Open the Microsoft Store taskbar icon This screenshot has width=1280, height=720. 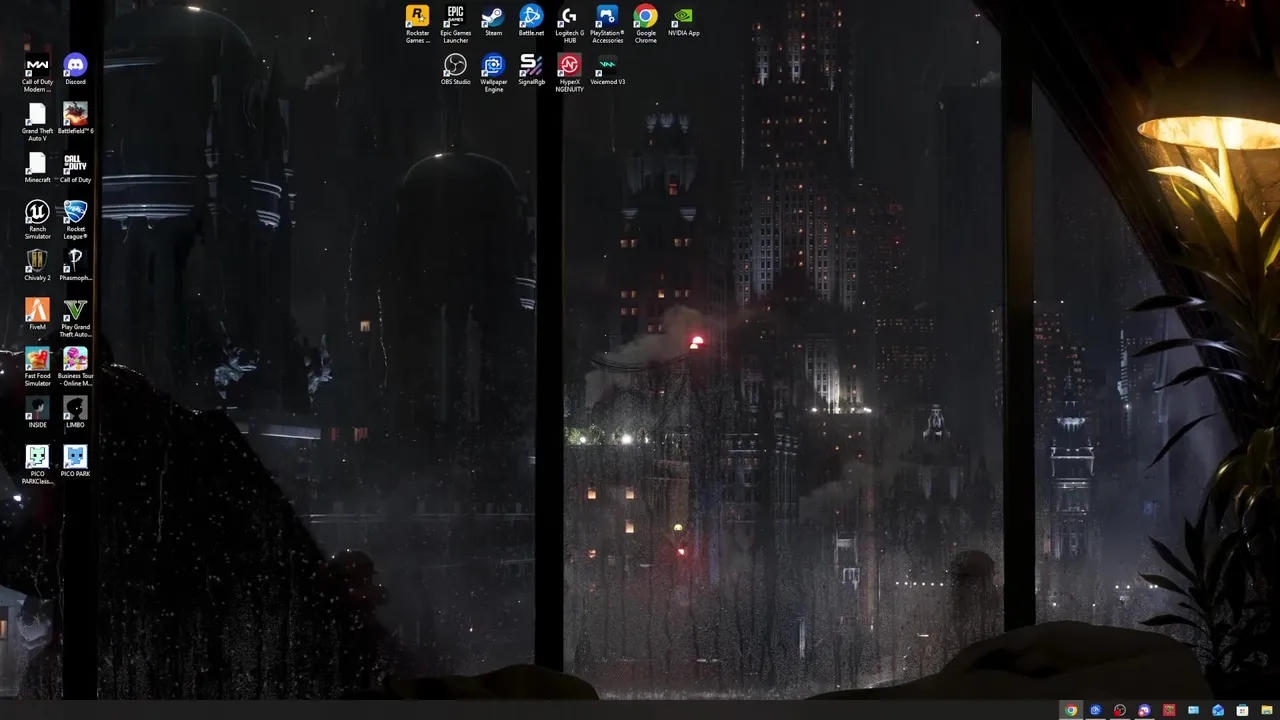[x=1242, y=710]
